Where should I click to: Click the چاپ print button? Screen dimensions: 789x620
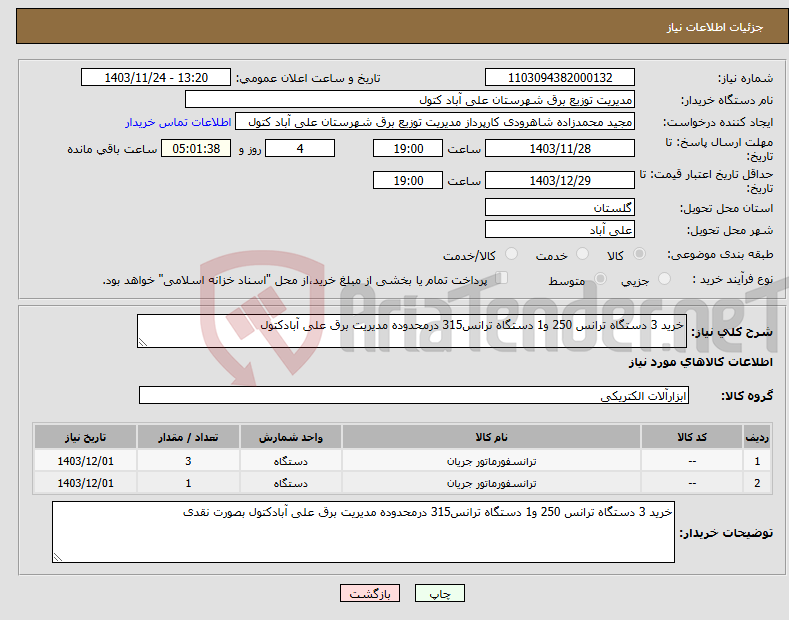tap(440, 593)
